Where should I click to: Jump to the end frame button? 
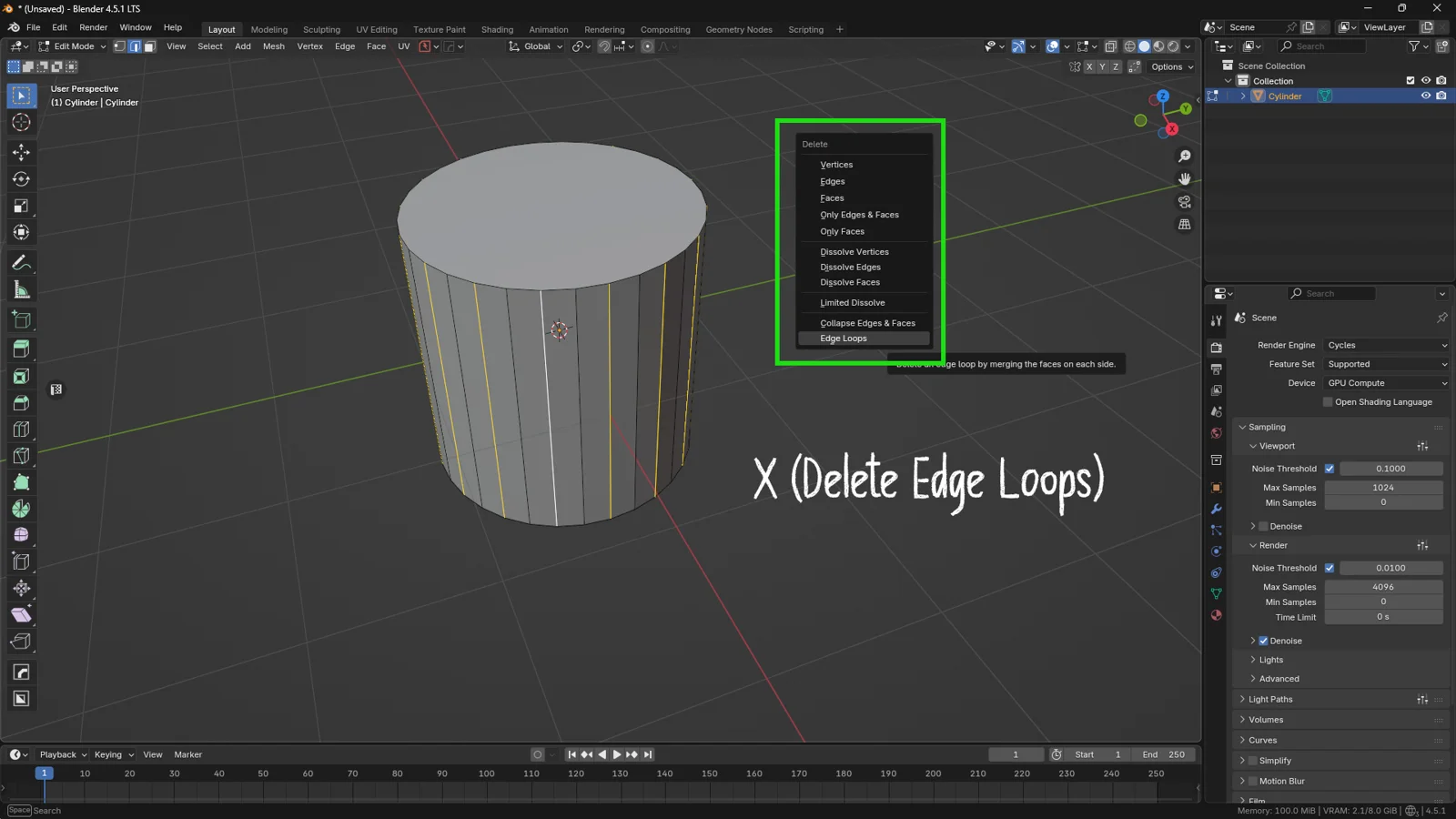click(x=648, y=754)
